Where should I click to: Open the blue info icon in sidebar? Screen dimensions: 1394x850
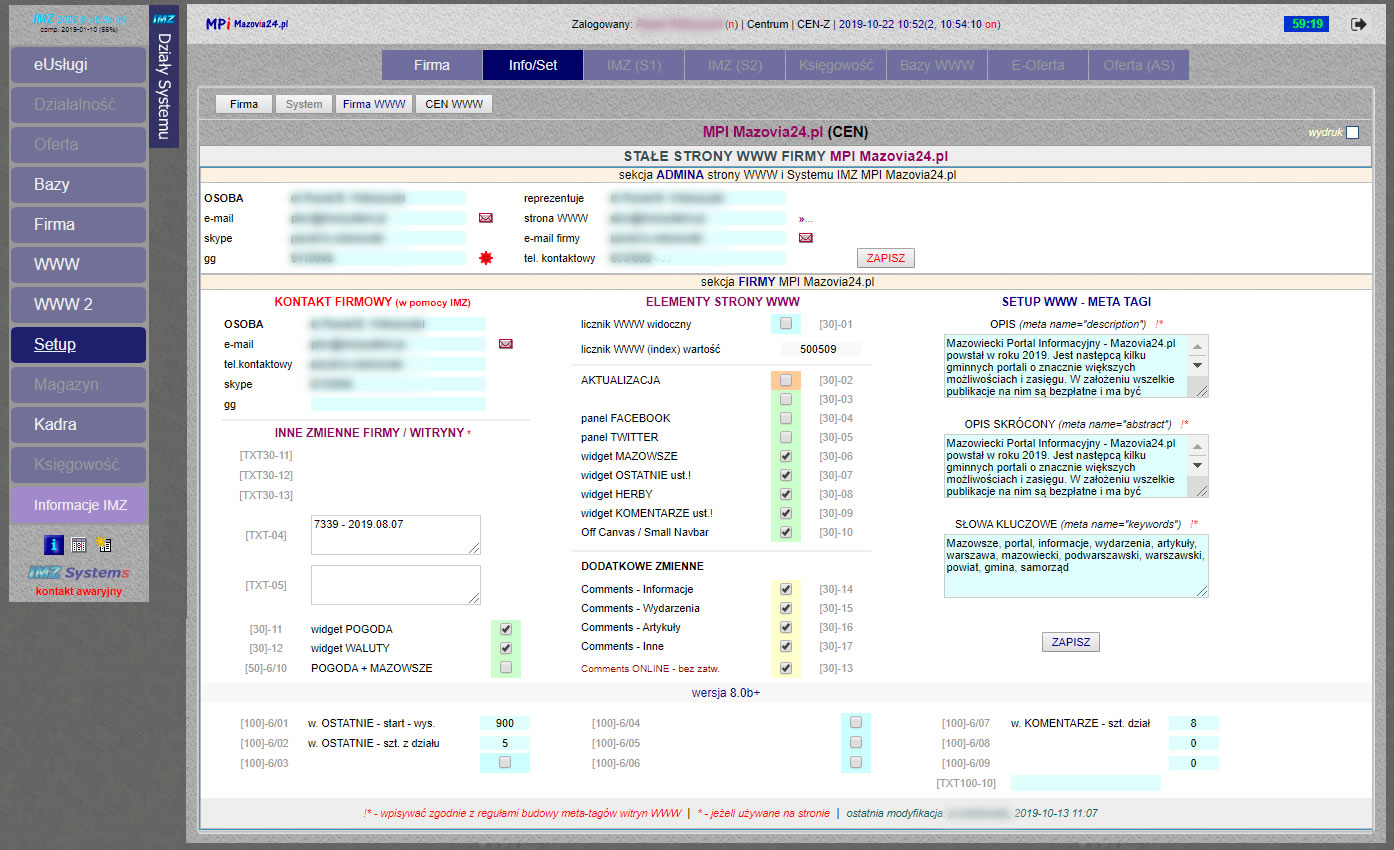point(54,544)
